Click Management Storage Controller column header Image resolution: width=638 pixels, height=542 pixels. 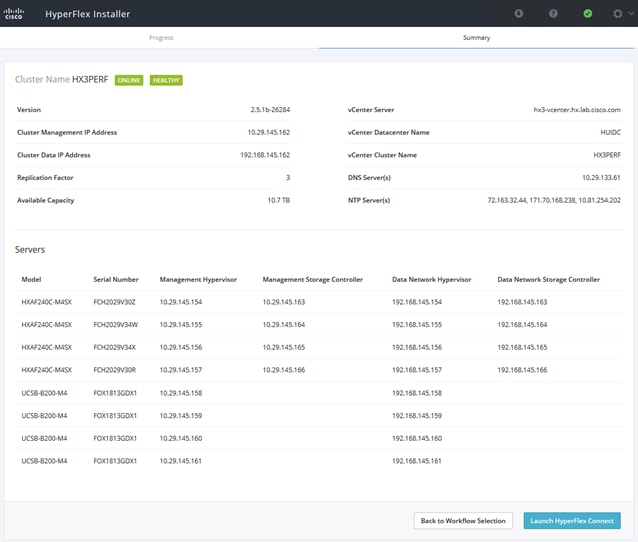point(312,279)
